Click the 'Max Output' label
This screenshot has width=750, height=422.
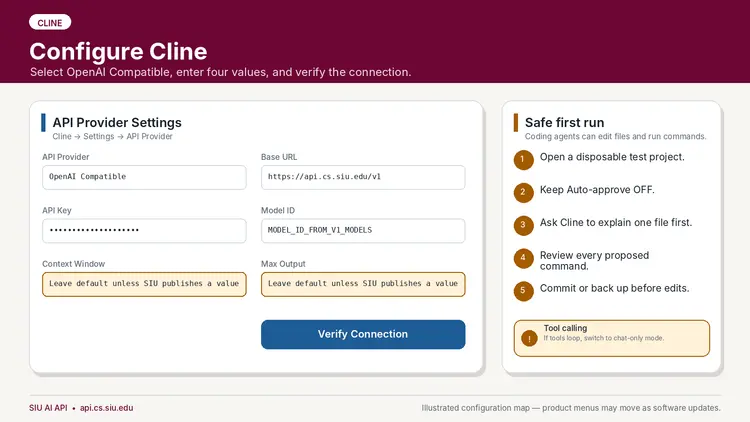click(283, 264)
